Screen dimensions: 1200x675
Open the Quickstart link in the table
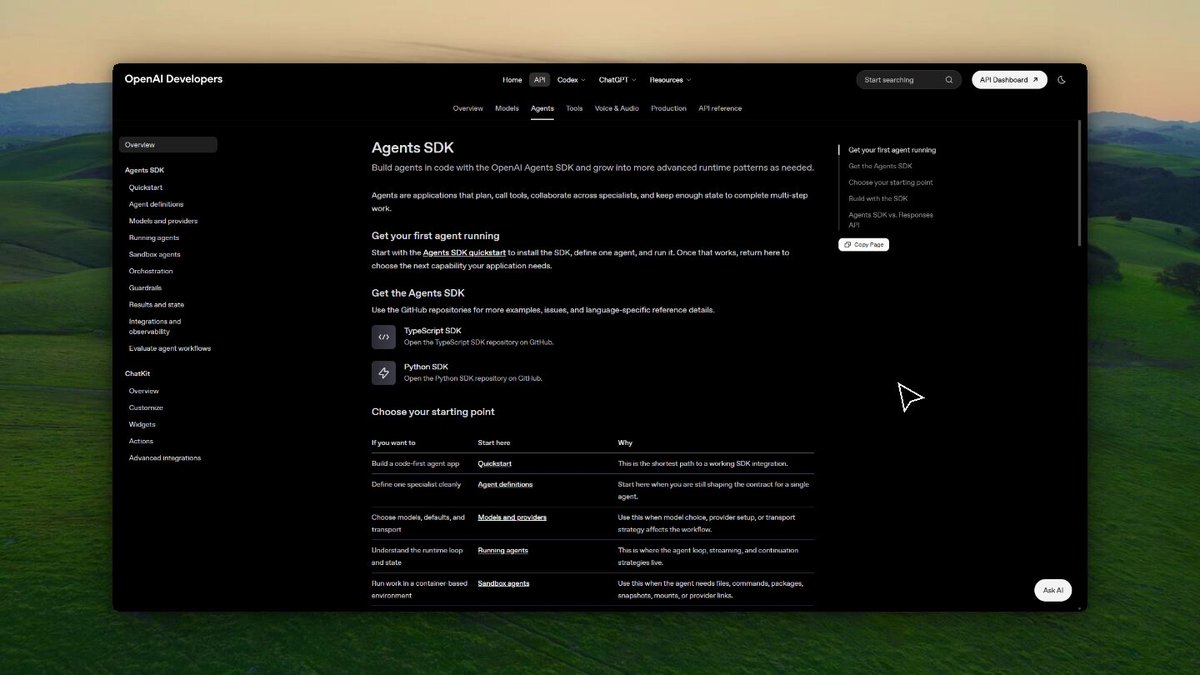coord(495,464)
